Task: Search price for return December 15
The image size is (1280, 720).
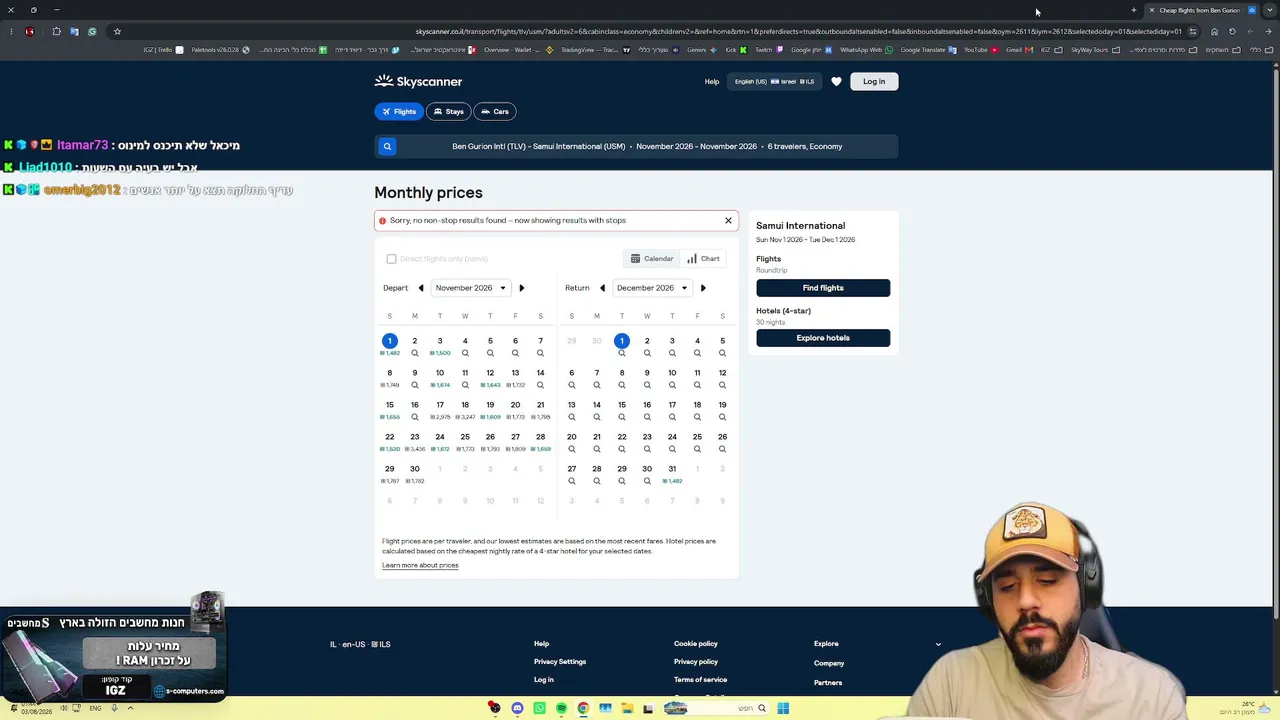Action: 622,417
